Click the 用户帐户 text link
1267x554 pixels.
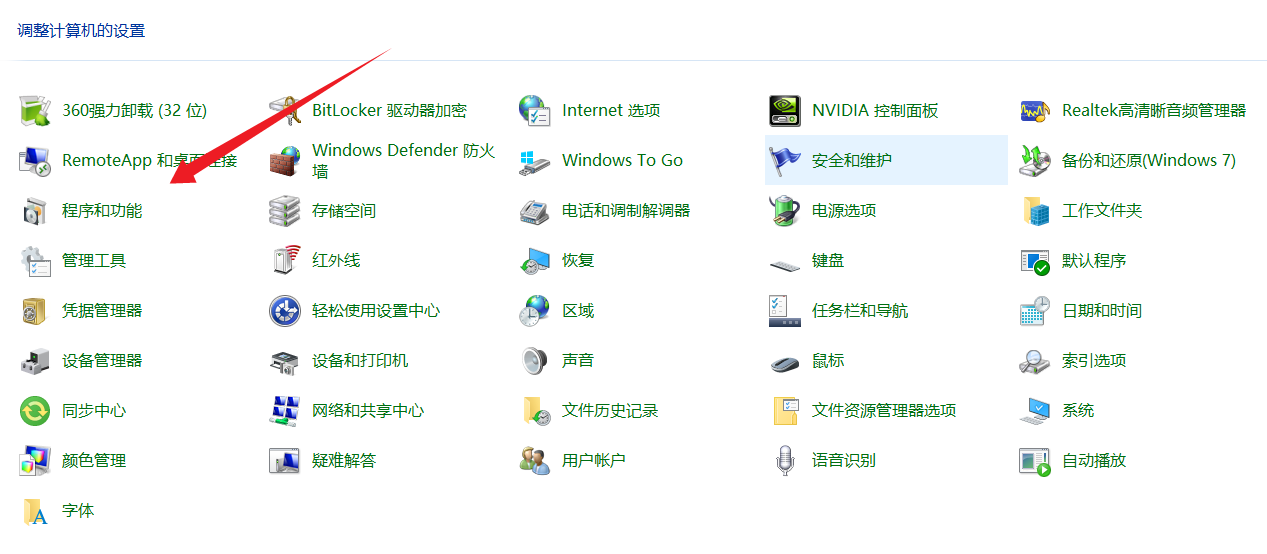(594, 460)
